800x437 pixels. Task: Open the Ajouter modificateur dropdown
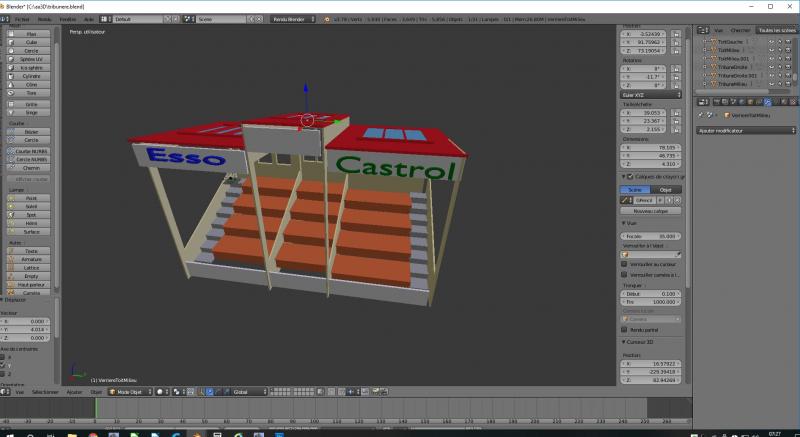[746, 131]
